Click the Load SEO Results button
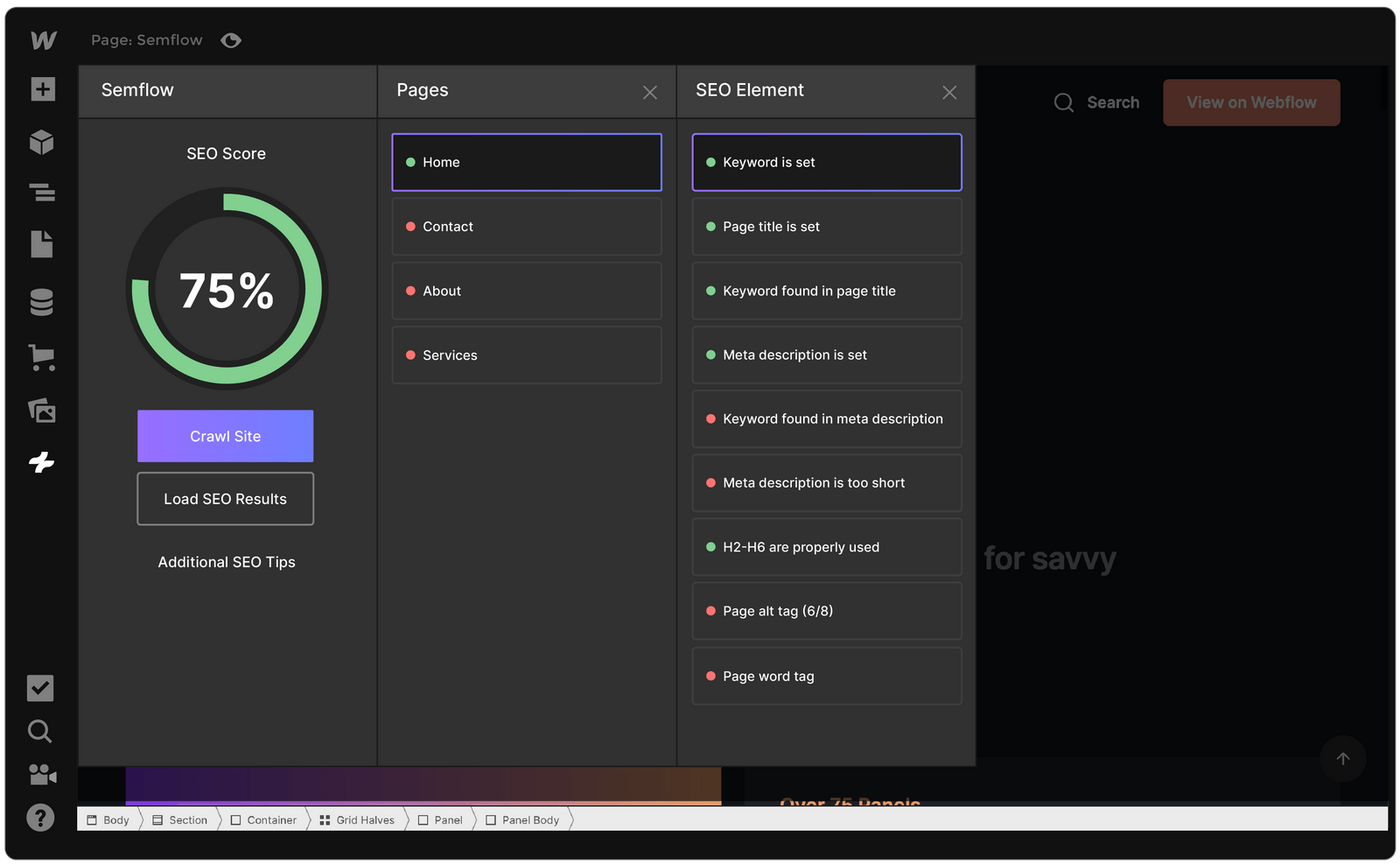Viewport: 1400px width, 864px height. tap(225, 499)
